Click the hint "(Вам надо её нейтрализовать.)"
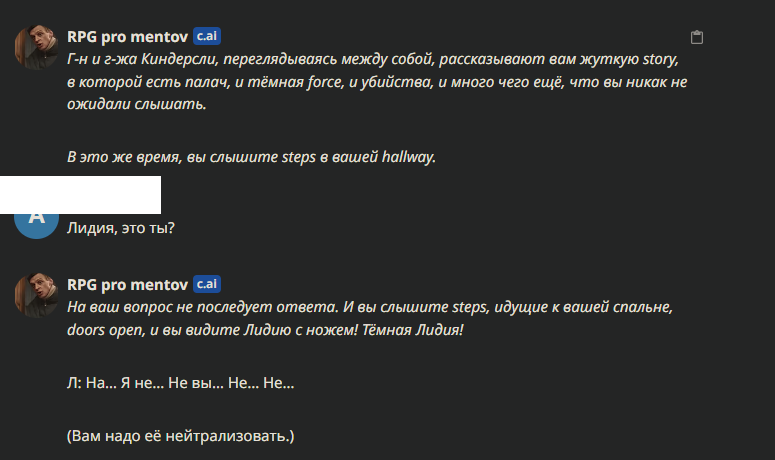The height and width of the screenshot is (460, 775). pos(181,436)
